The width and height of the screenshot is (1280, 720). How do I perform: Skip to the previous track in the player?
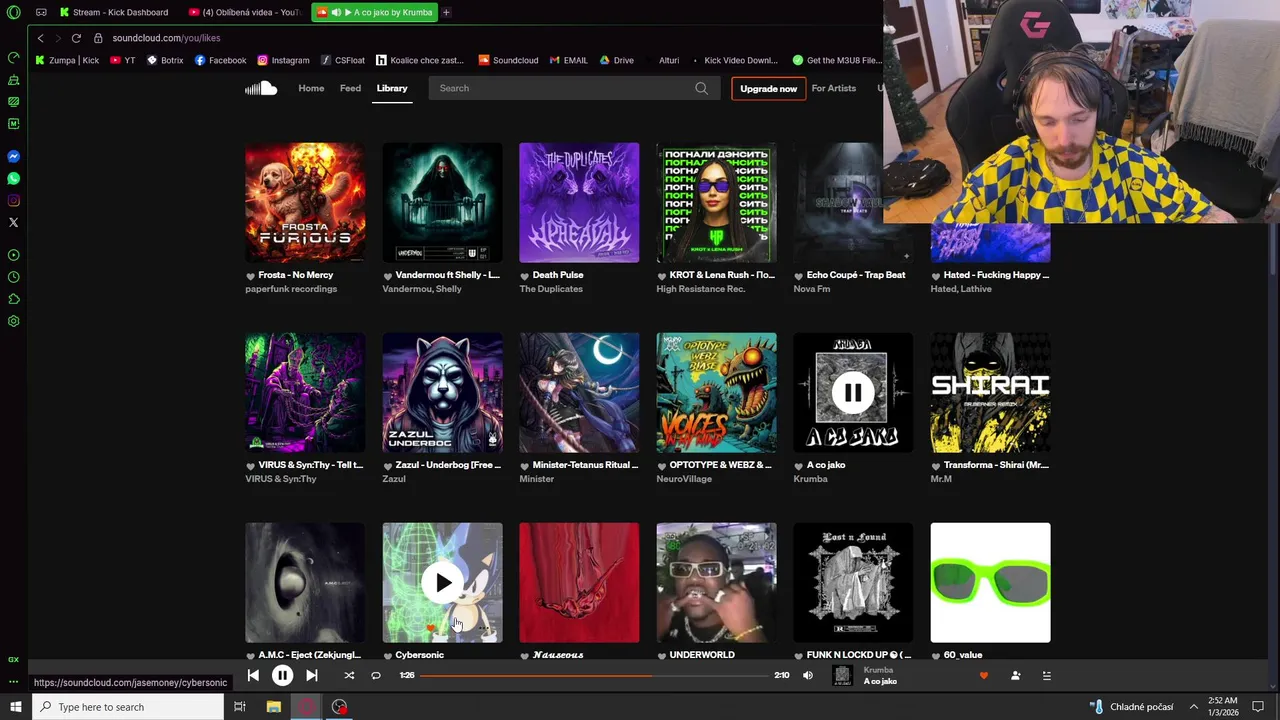pyautogui.click(x=253, y=676)
